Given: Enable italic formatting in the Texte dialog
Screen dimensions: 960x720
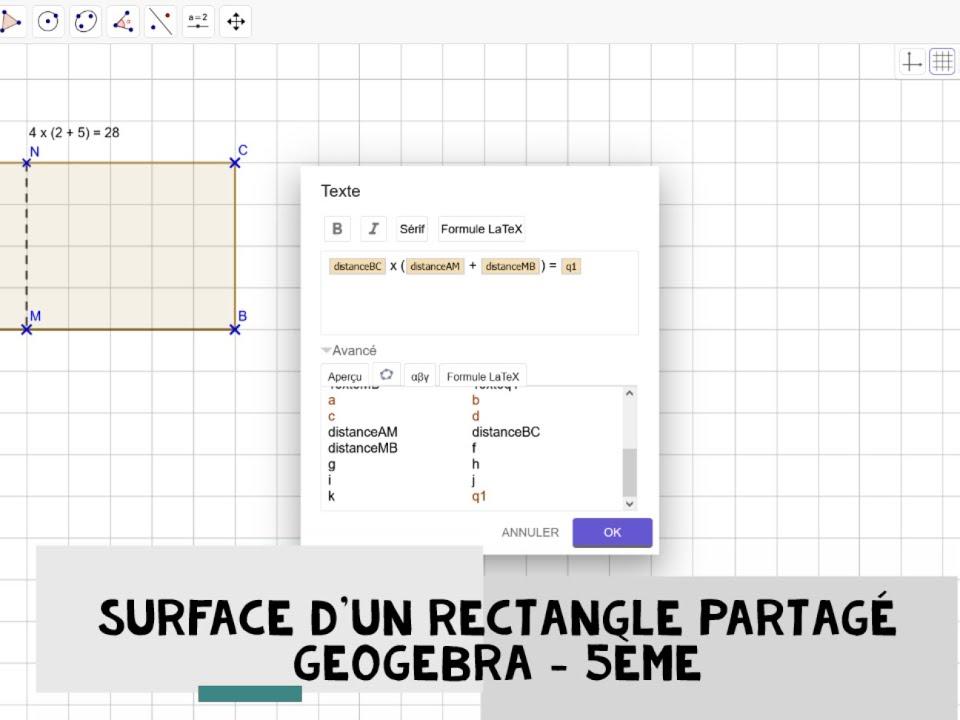Looking at the screenshot, I should click(x=373, y=228).
